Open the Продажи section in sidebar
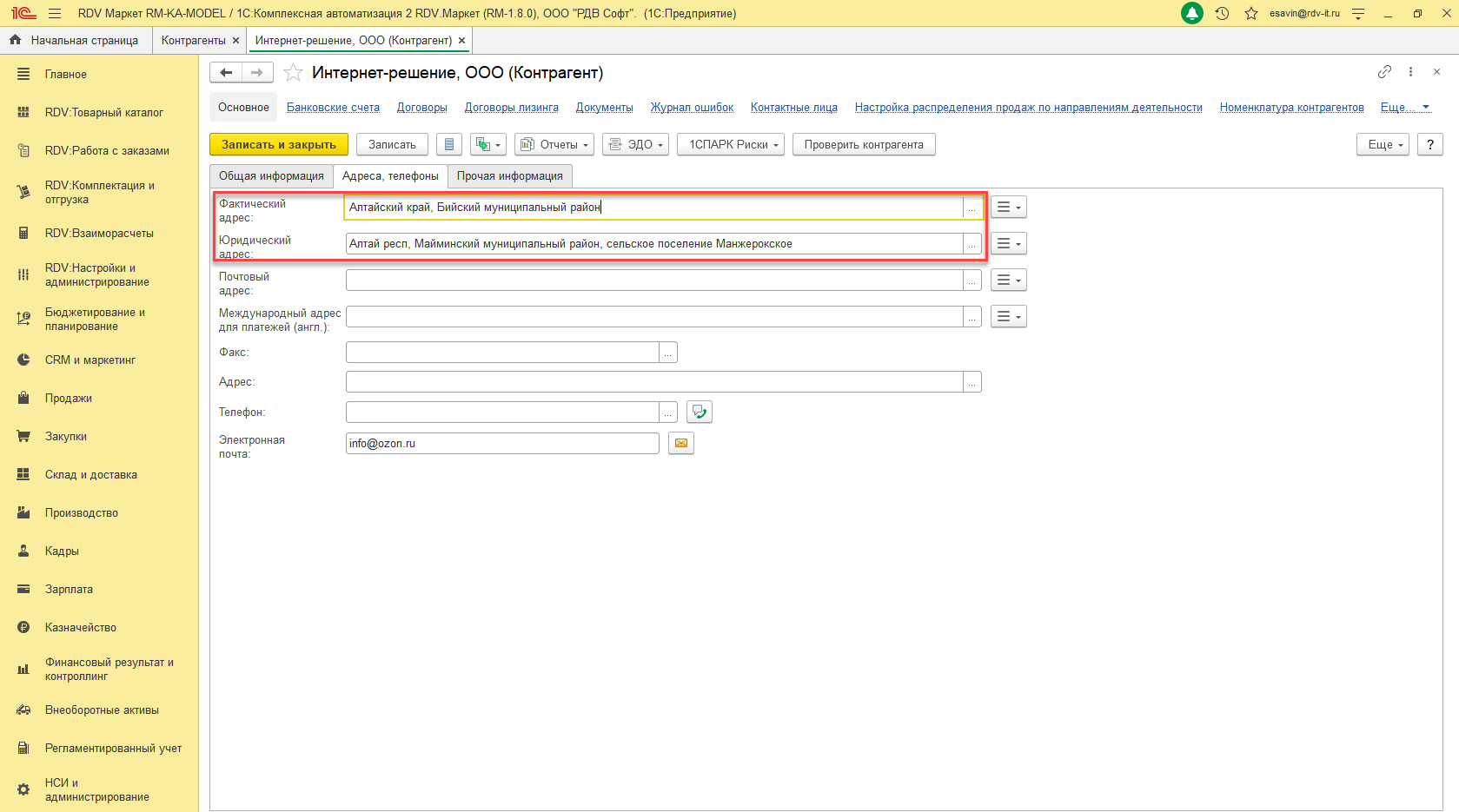 coord(69,399)
